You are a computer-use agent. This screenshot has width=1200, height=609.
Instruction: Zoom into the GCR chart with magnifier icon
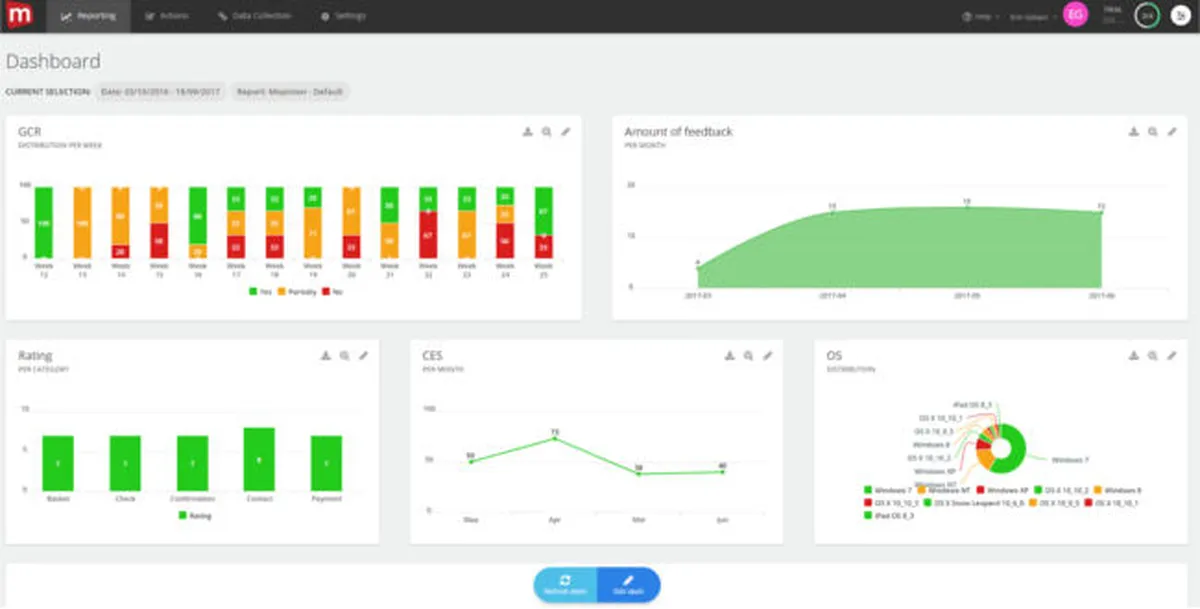pos(547,131)
